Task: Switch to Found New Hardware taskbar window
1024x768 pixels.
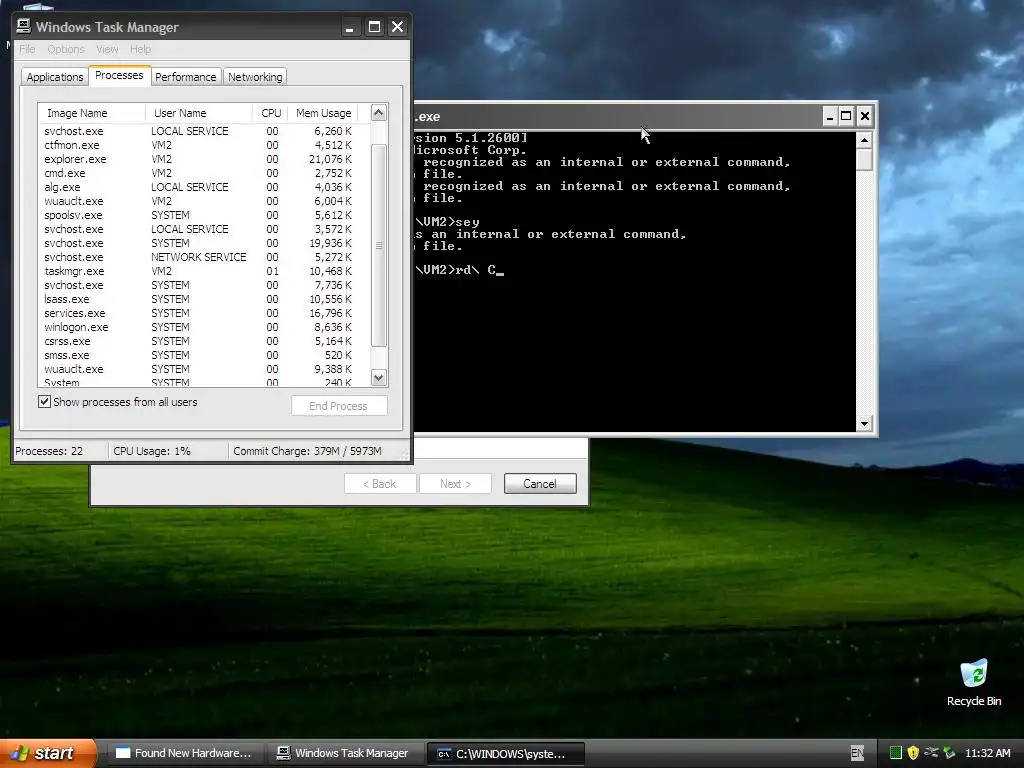Action: tap(185, 753)
